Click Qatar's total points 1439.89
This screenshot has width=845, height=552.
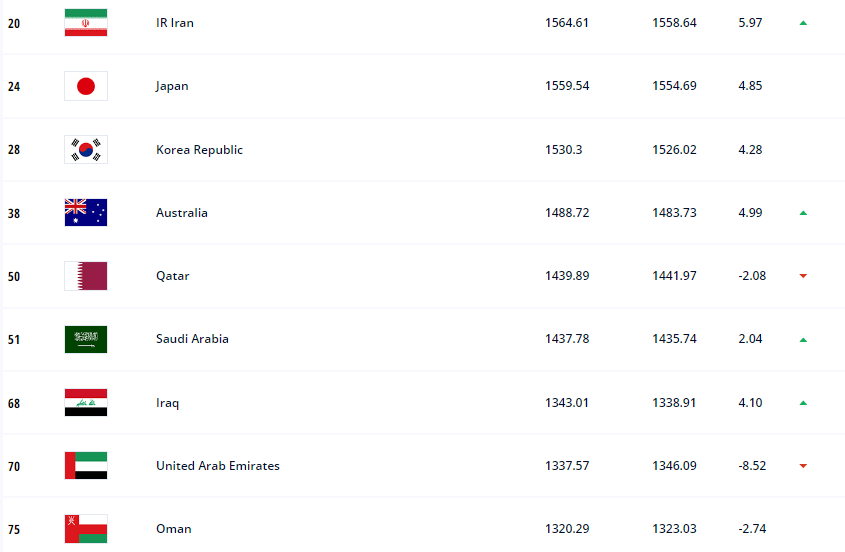point(567,276)
